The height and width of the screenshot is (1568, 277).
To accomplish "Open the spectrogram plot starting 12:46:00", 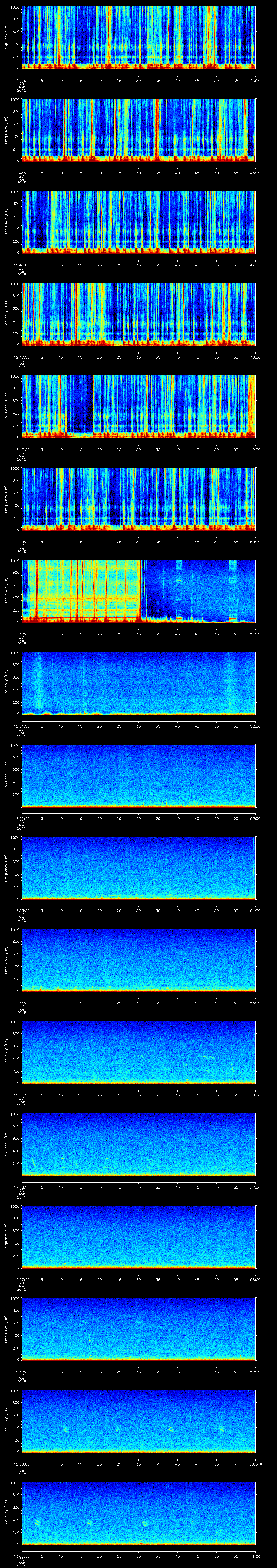I will [138, 222].
